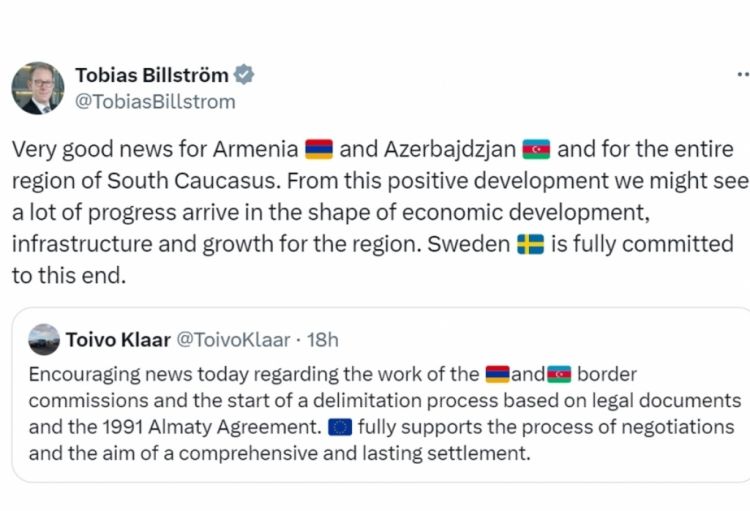The image size is (750, 511).
Task: Click the Azerbaijan flag after 'Azerbajdzjan'
Action: pos(536,150)
